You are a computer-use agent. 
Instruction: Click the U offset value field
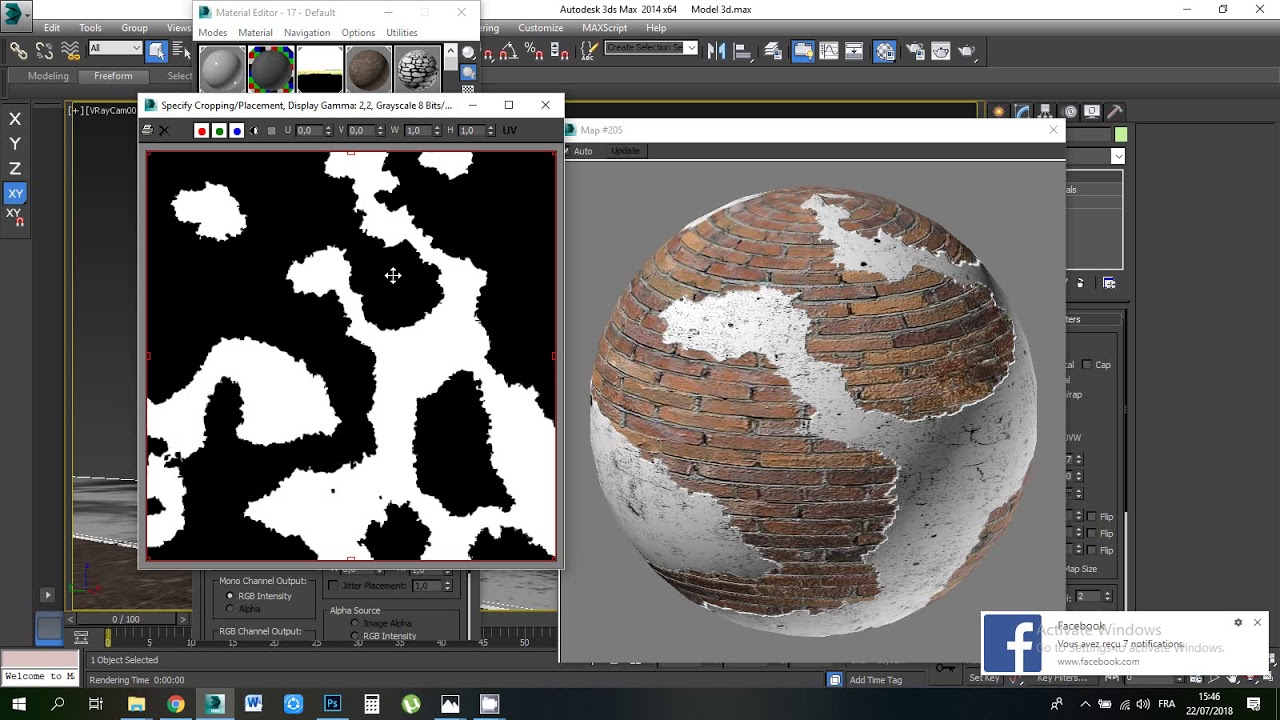click(309, 130)
